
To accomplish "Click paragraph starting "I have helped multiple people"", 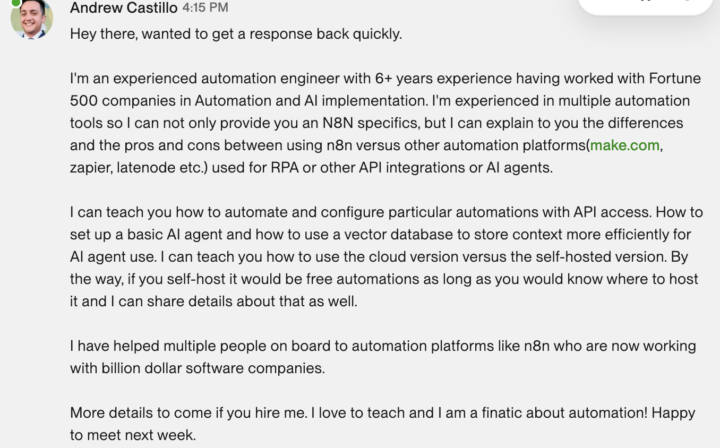I will click(380, 357).
